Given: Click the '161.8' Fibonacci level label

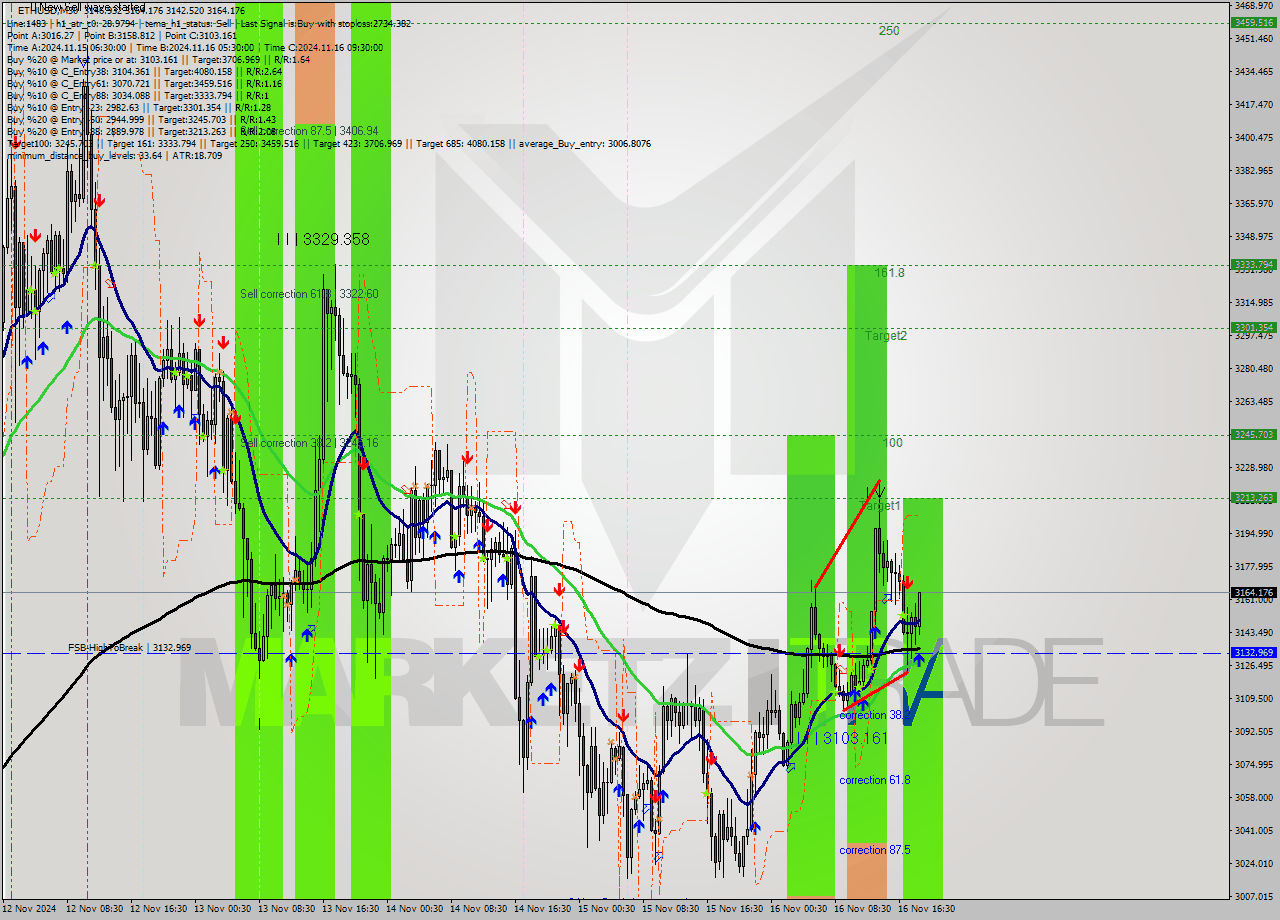Looking at the screenshot, I should tap(889, 272).
